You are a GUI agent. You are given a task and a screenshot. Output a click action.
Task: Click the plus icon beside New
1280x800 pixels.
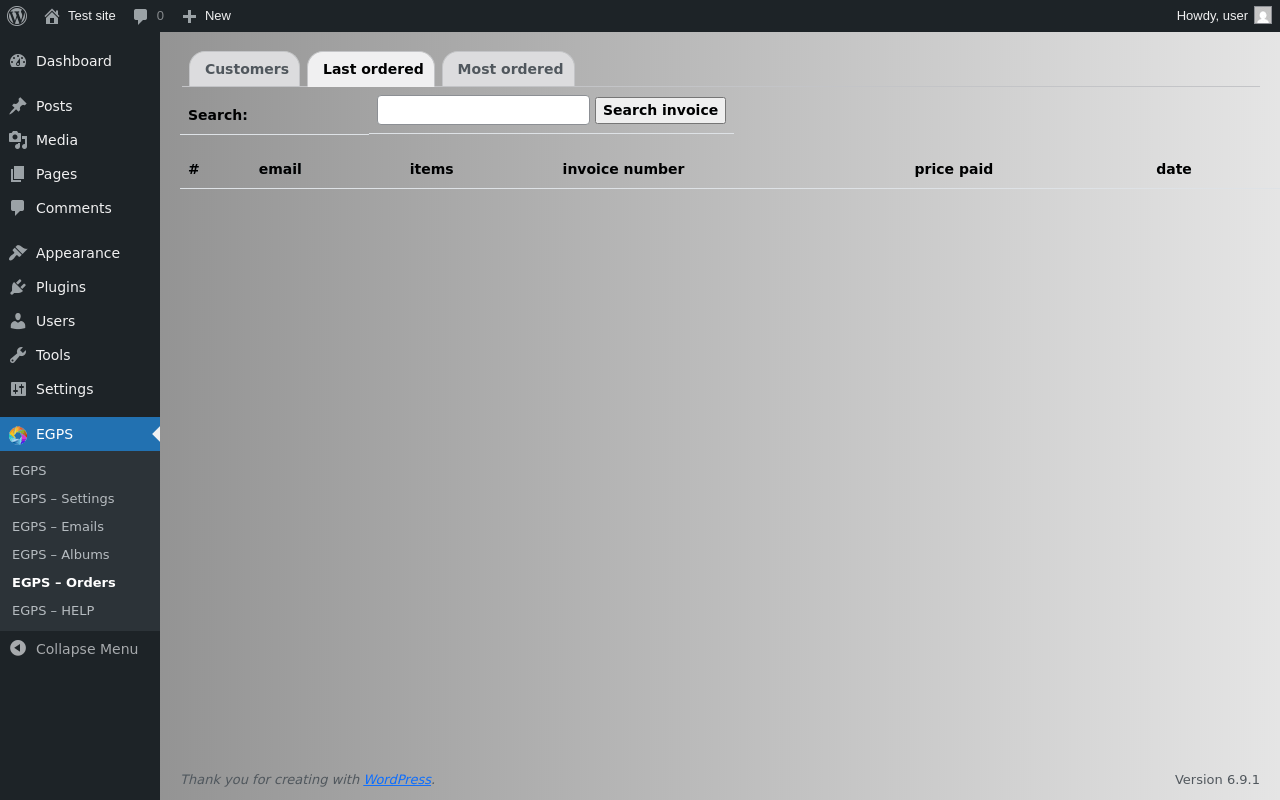(x=189, y=16)
